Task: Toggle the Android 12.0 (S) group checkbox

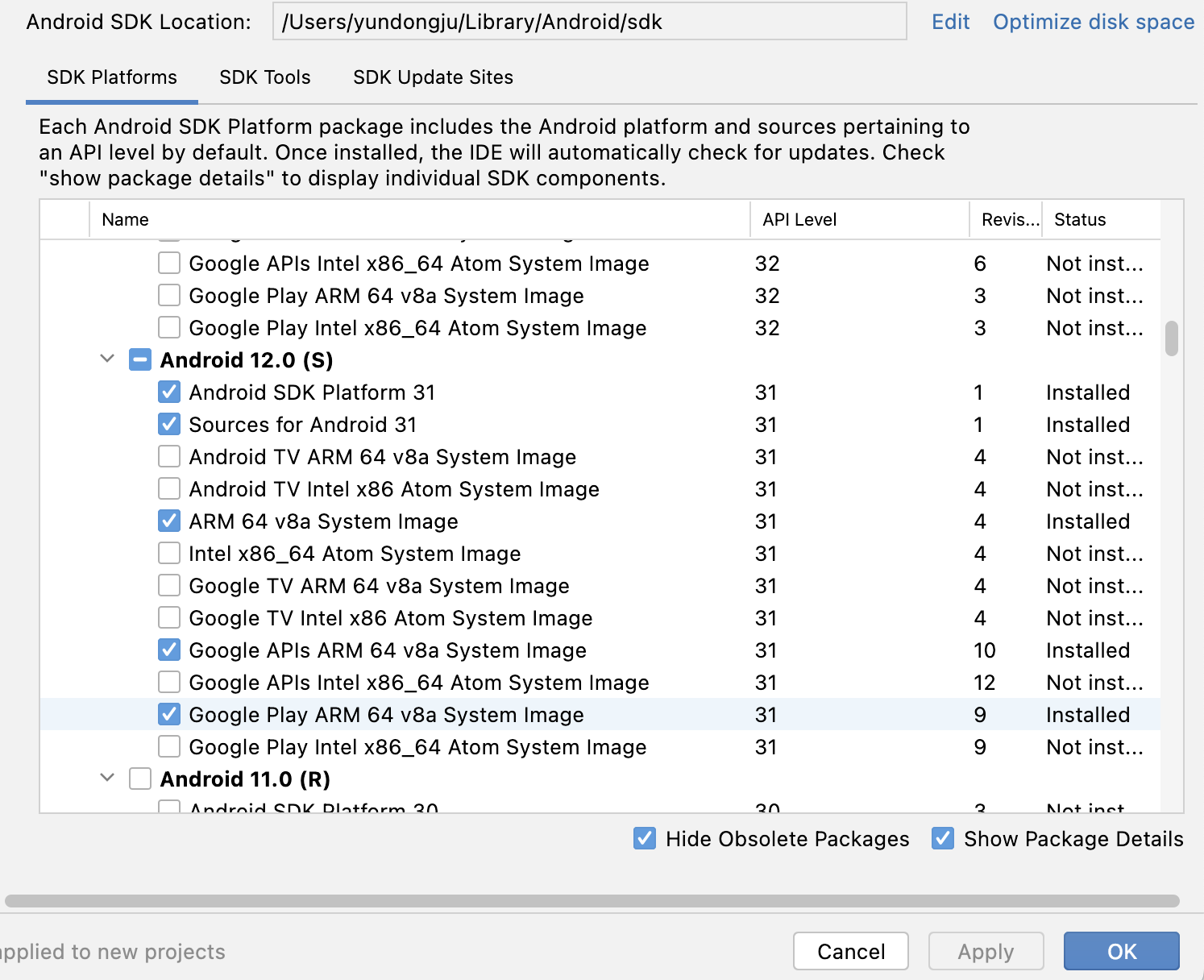Action: [140, 360]
